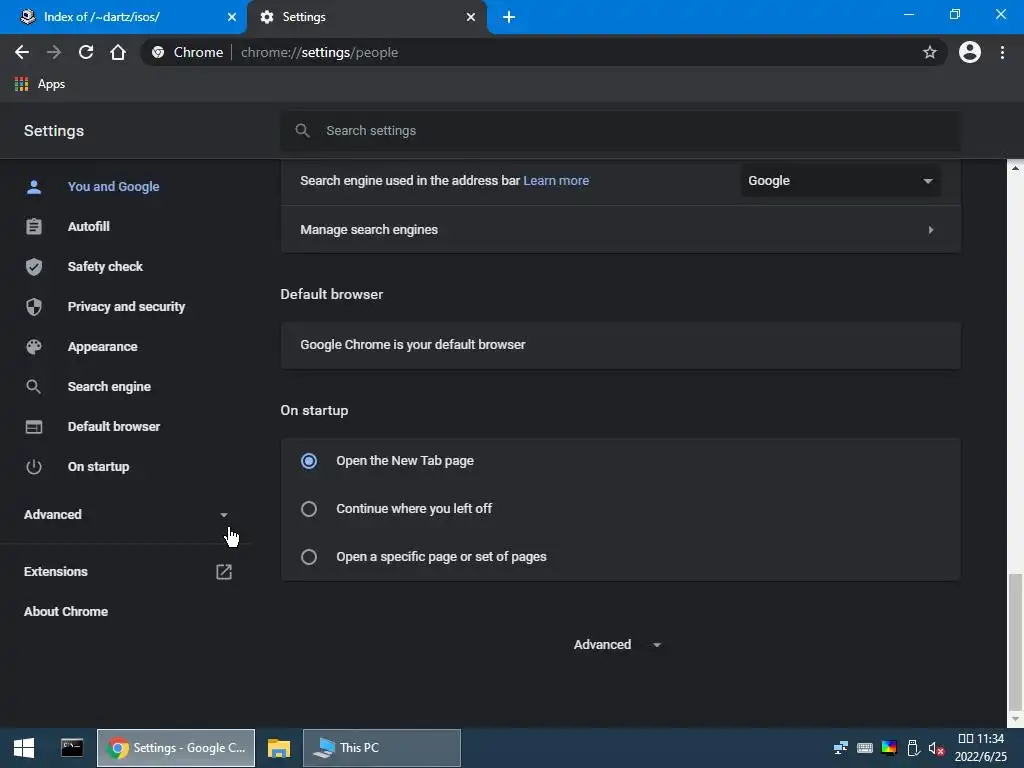This screenshot has width=1024, height=768.
Task: Open About Chrome page
Action: coord(66,612)
